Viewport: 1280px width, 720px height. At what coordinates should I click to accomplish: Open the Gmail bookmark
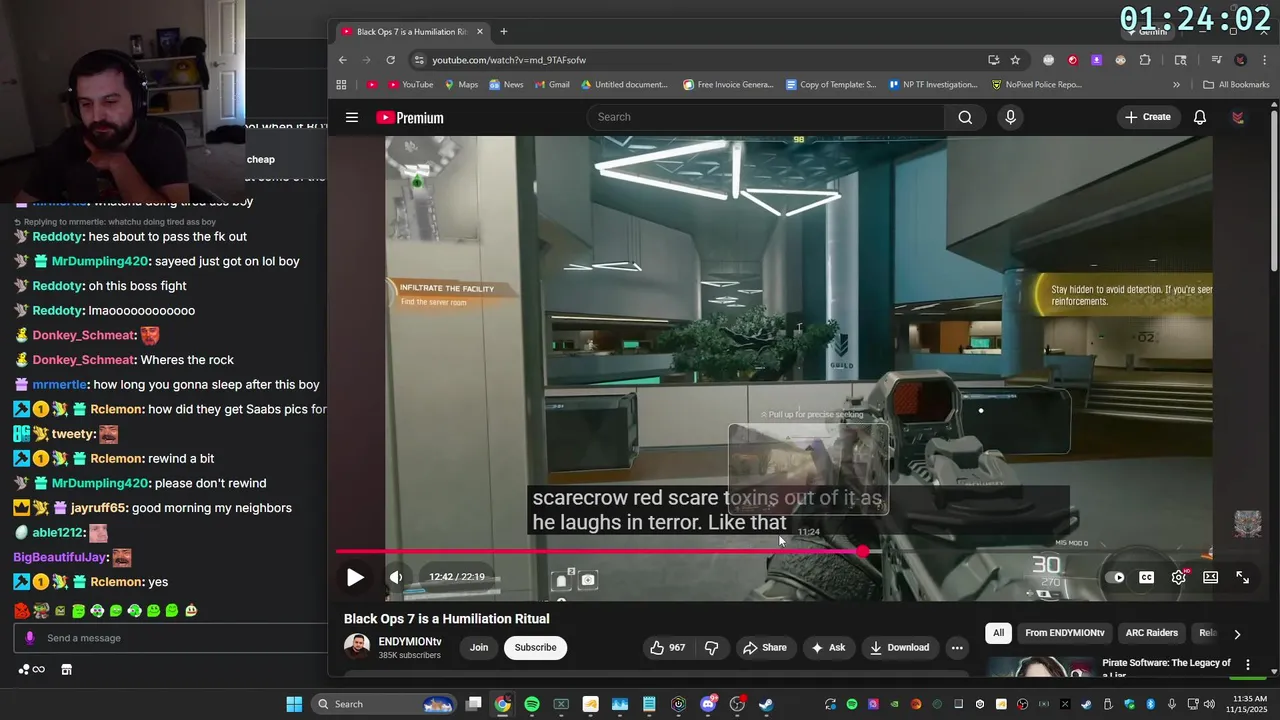pyautogui.click(x=551, y=85)
